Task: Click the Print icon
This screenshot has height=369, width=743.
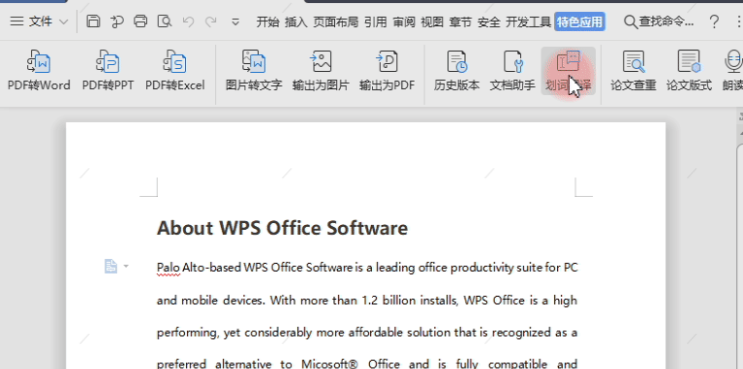Action: pyautogui.click(x=141, y=21)
